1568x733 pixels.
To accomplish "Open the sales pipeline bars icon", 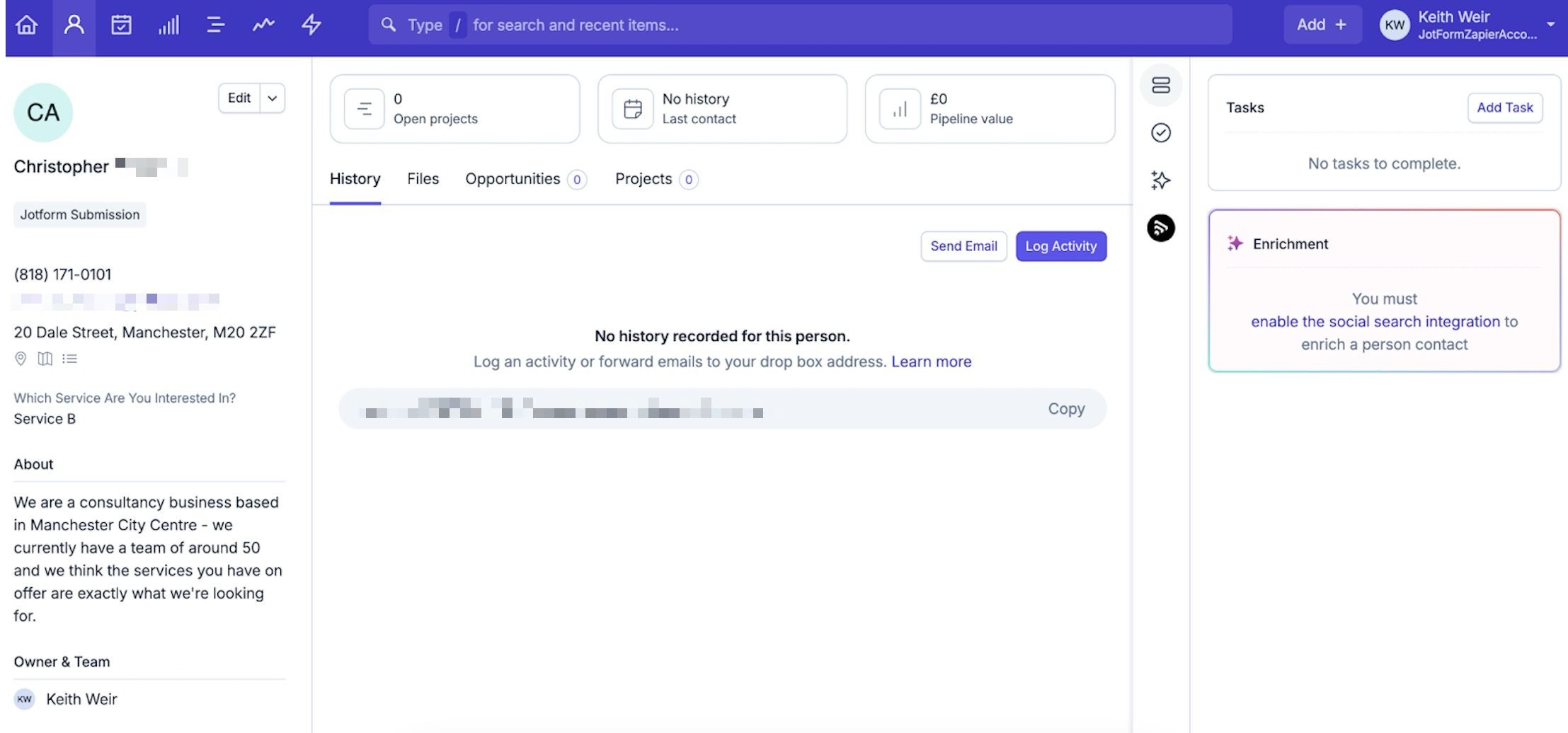I will tap(168, 25).
